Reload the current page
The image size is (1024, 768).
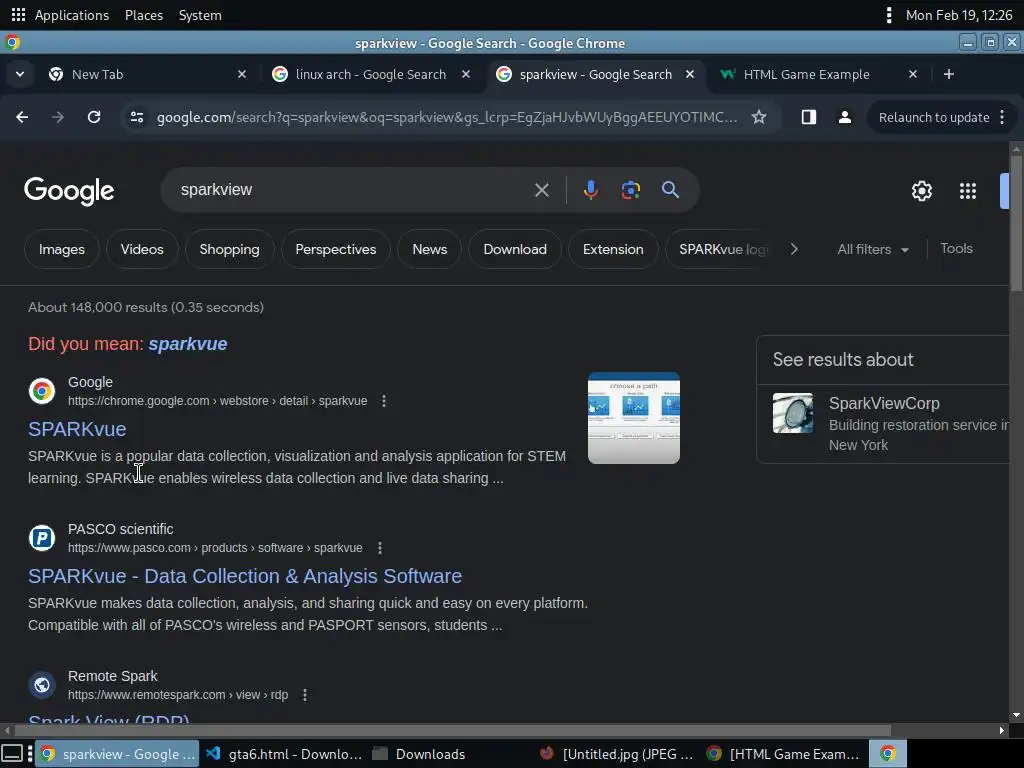[x=94, y=117]
